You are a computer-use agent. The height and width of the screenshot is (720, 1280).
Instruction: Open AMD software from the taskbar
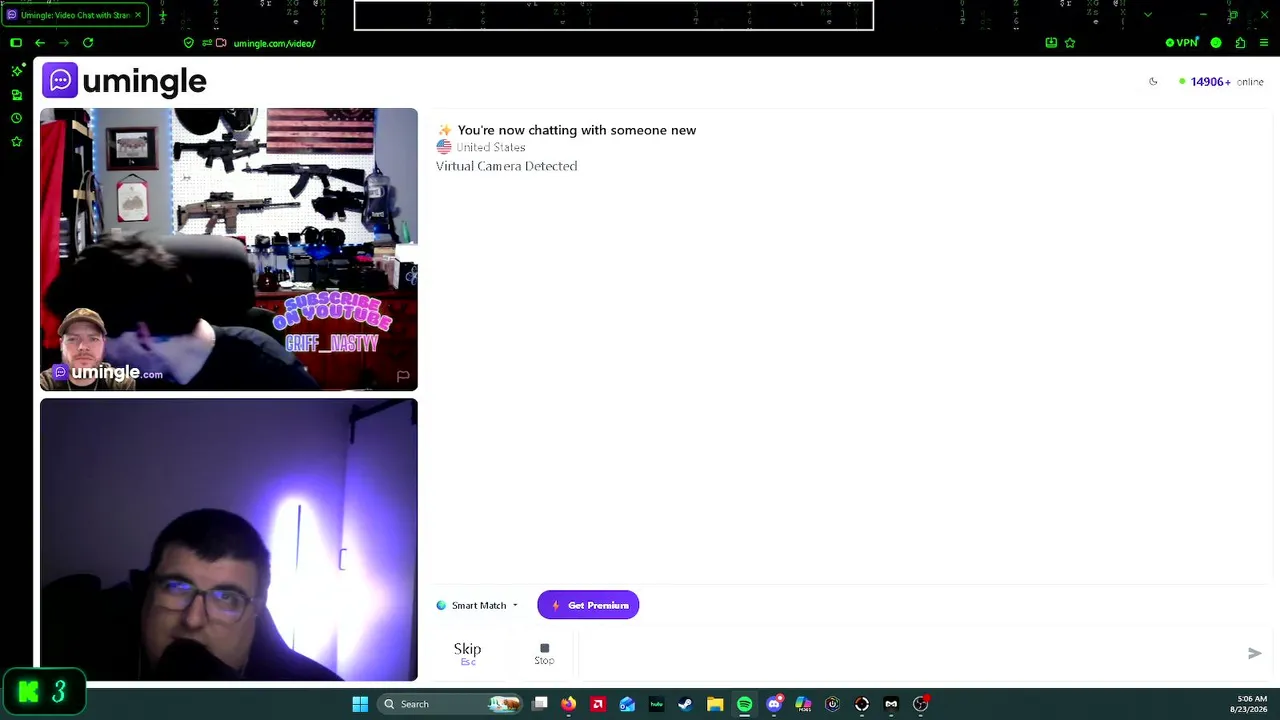click(x=598, y=704)
